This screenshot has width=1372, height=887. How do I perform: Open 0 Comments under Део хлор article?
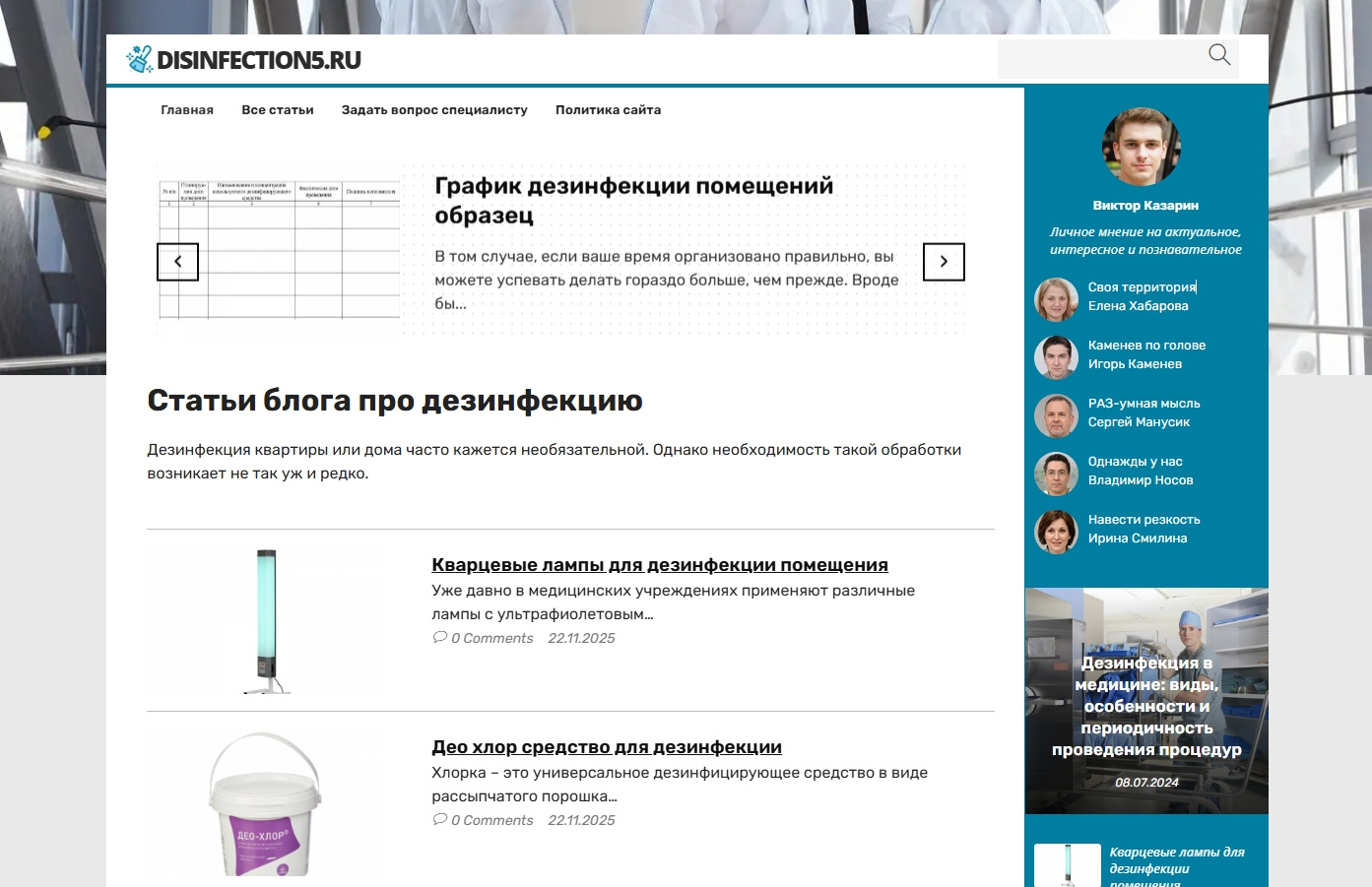click(x=491, y=820)
